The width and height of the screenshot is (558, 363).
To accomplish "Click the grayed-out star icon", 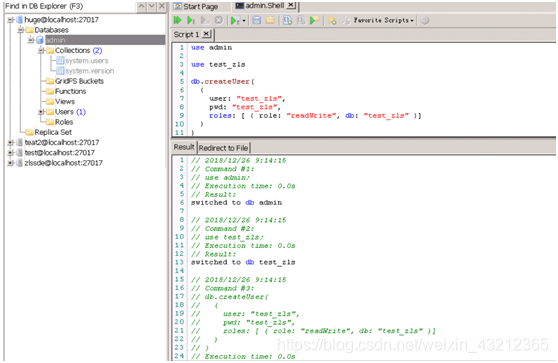I will [346, 20].
